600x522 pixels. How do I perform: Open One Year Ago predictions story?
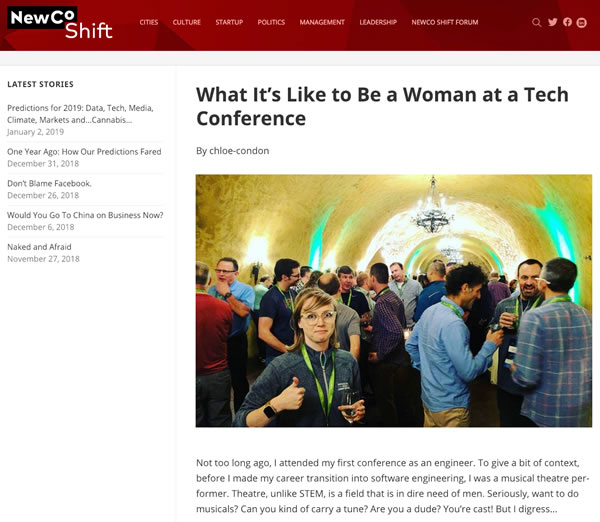pyautogui.click(x=84, y=152)
